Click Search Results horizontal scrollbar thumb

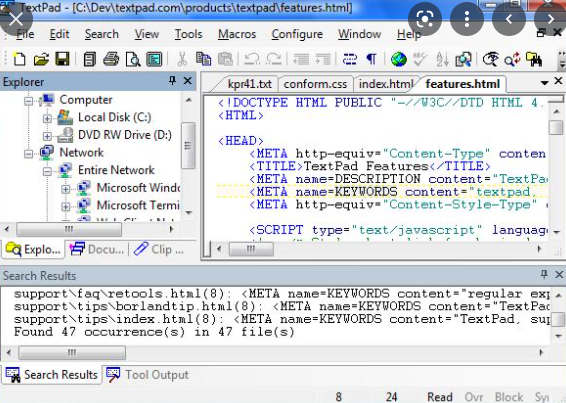click(72, 352)
